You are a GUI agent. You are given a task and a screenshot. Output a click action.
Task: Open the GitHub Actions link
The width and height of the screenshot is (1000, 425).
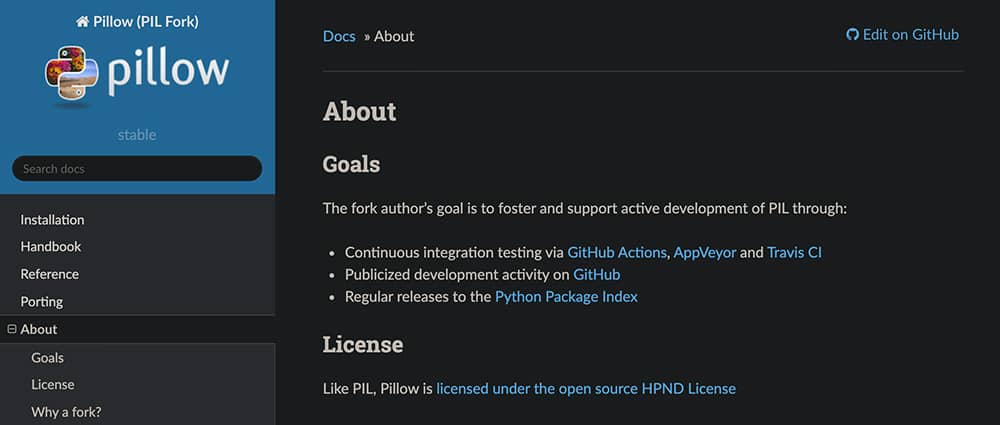point(617,253)
